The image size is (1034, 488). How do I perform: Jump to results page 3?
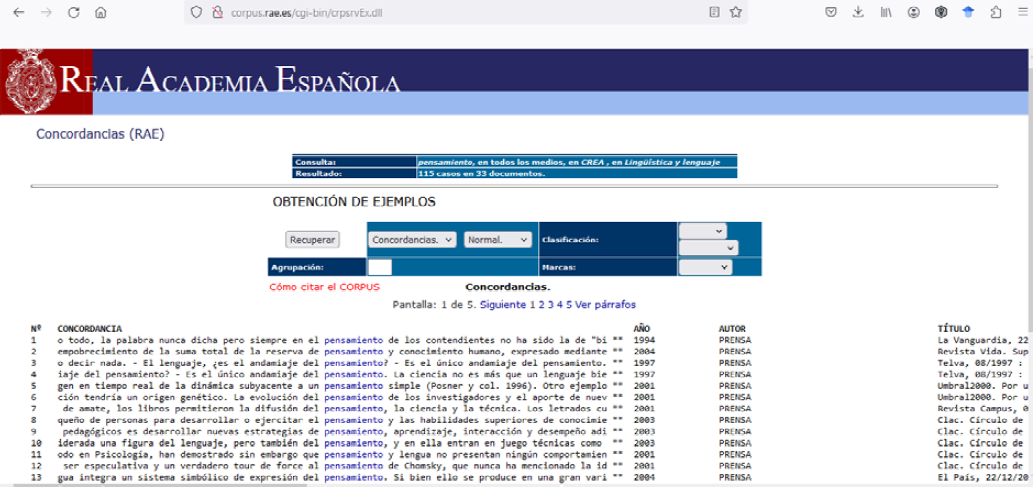pos(550,304)
